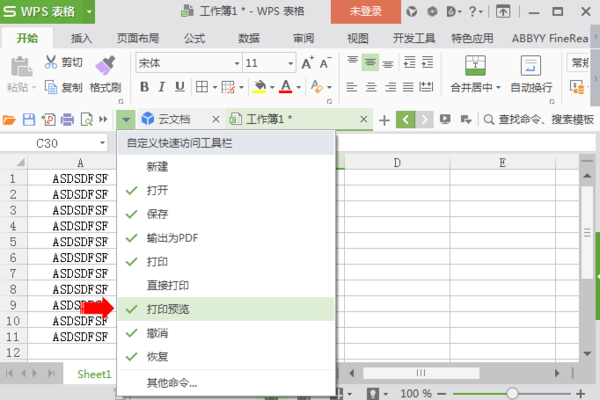Screen dimensions: 600x400
Task: Expand WPS 表格 application menu arrow
Action: (x=89, y=11)
